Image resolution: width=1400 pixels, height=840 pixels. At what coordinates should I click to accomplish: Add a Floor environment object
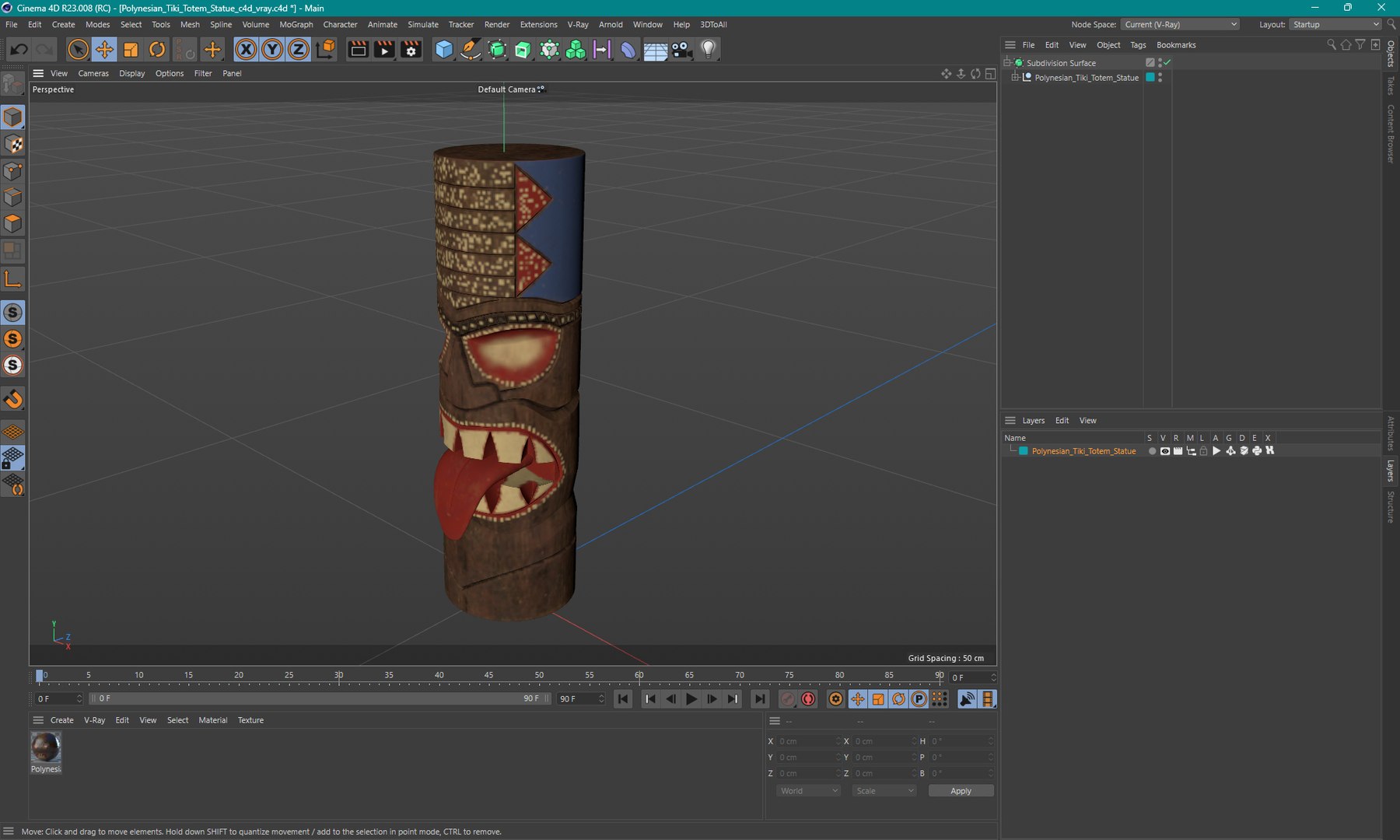click(x=655, y=50)
